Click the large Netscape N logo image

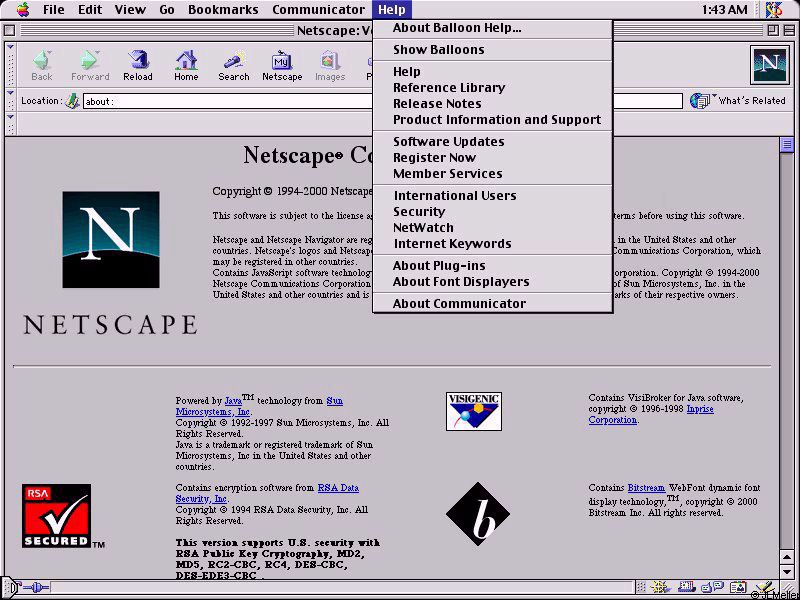[111, 240]
